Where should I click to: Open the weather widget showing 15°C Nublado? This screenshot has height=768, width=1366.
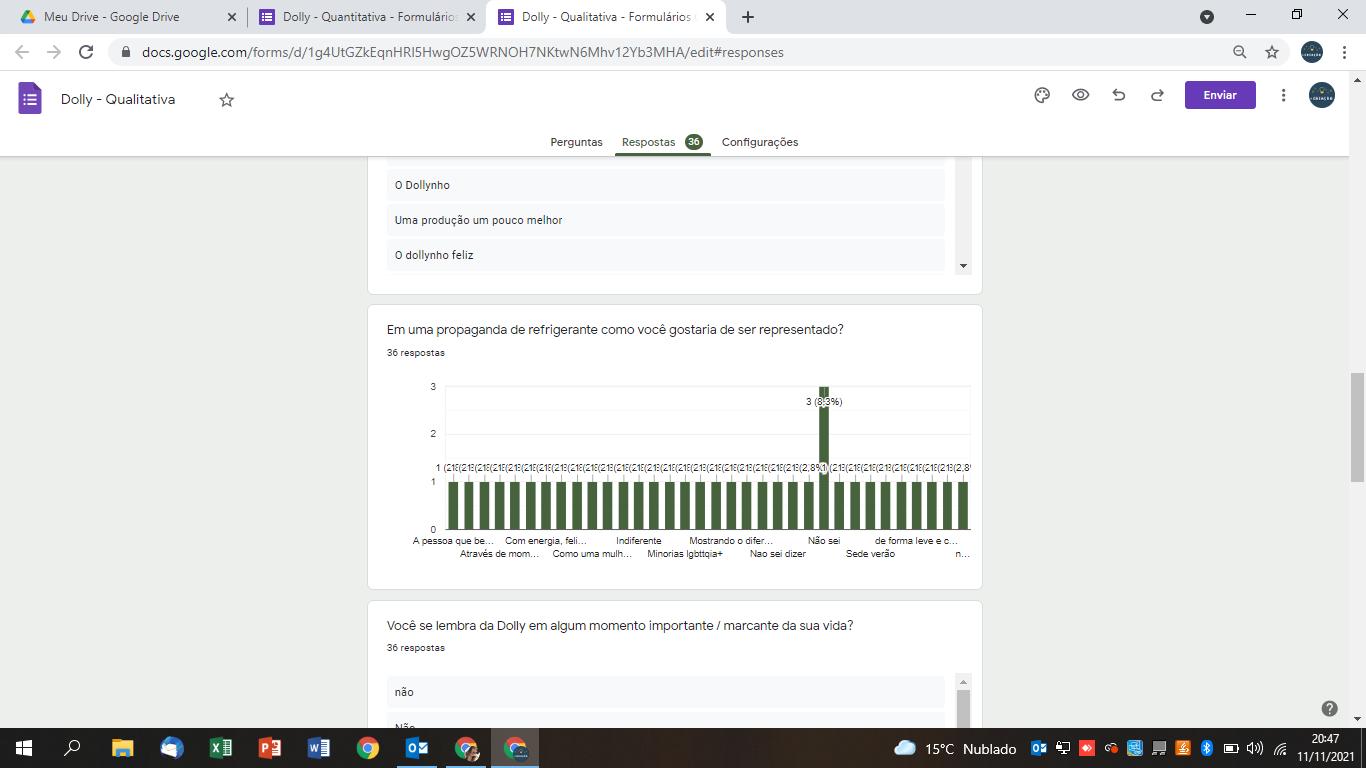click(955, 748)
